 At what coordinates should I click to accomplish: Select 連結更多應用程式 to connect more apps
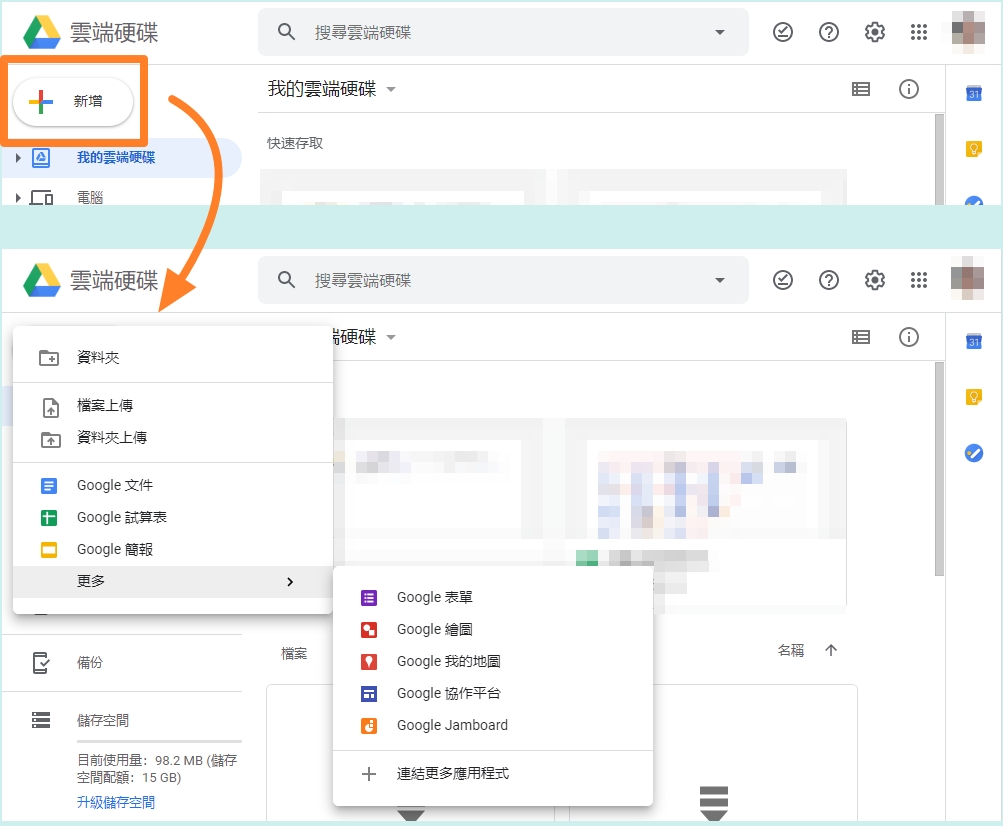click(493, 774)
